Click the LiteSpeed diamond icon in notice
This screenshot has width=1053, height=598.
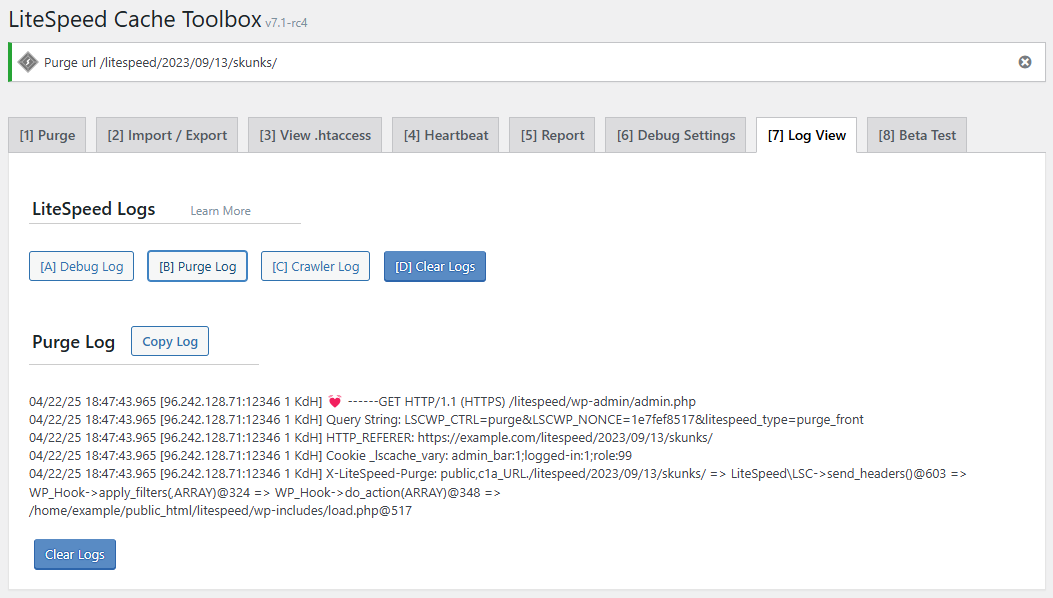pos(28,62)
